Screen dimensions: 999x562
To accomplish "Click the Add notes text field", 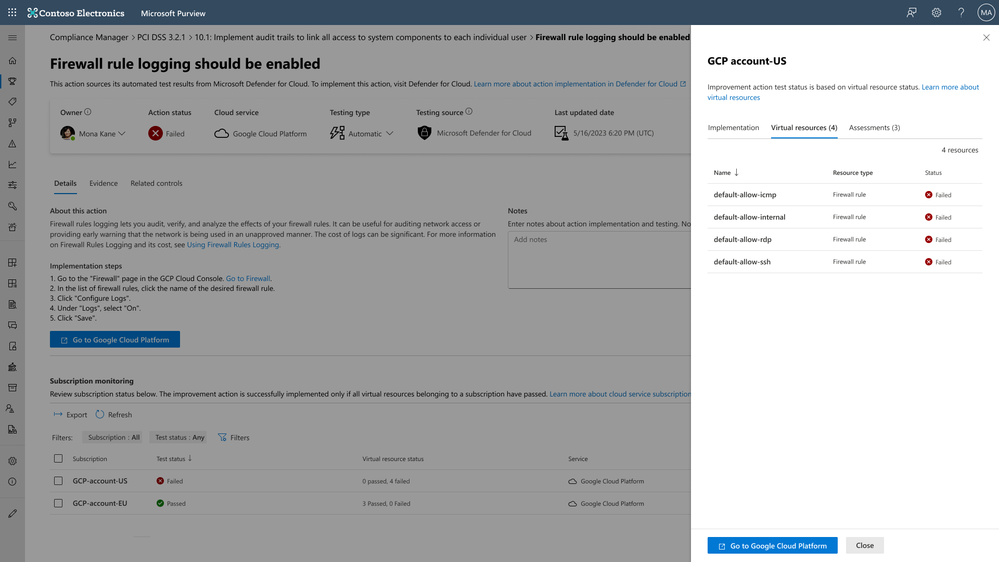I will click(600, 259).
